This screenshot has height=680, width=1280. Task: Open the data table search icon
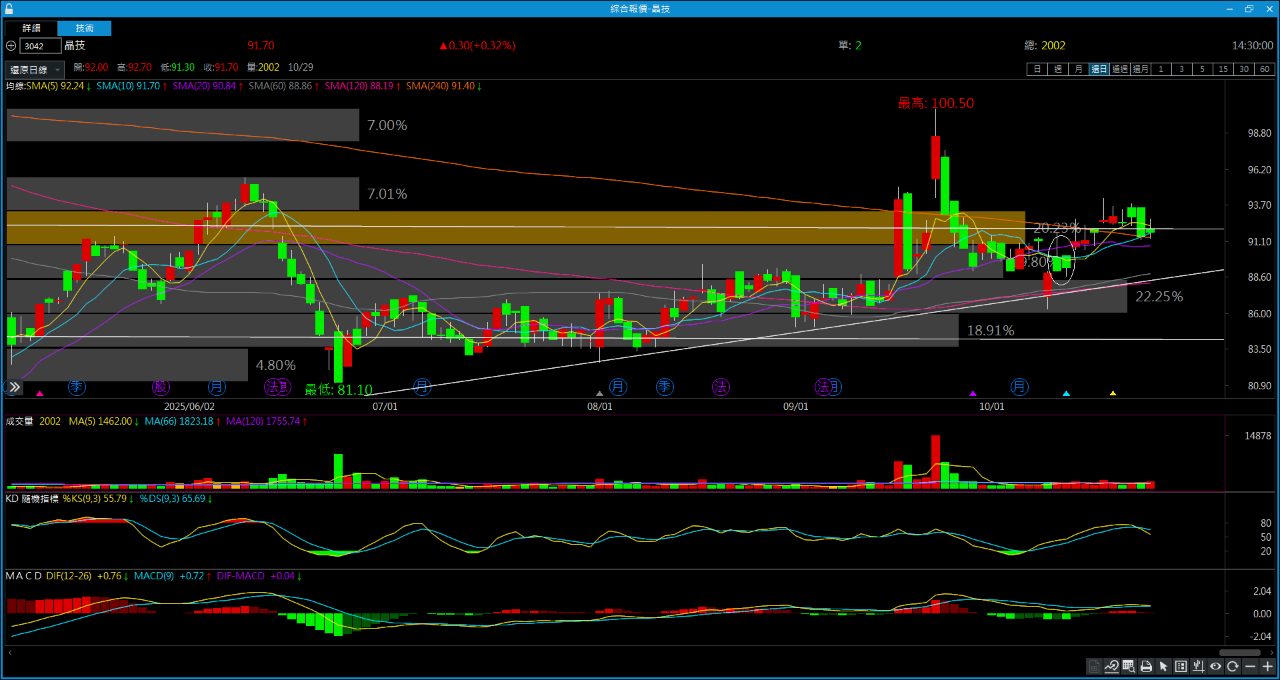pyautogui.click(x=1129, y=666)
